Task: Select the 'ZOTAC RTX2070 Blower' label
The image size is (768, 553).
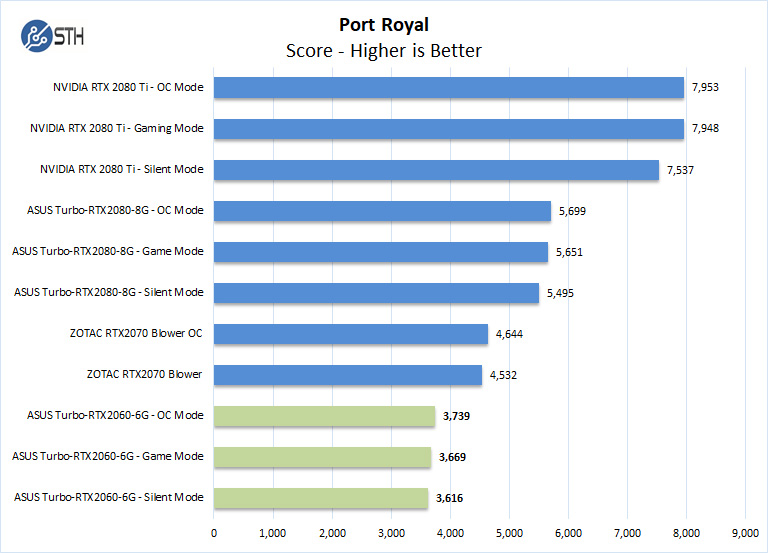Action: pos(144,374)
